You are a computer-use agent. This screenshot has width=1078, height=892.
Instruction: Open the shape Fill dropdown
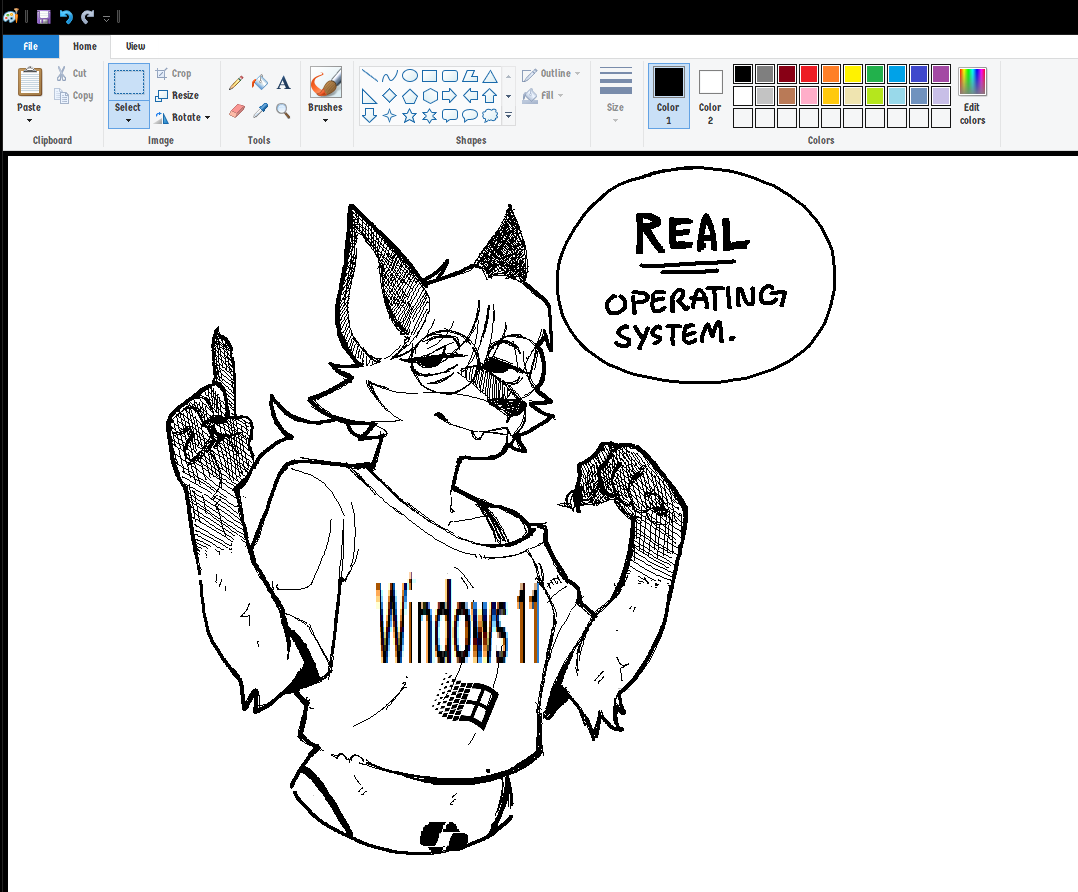(x=543, y=96)
